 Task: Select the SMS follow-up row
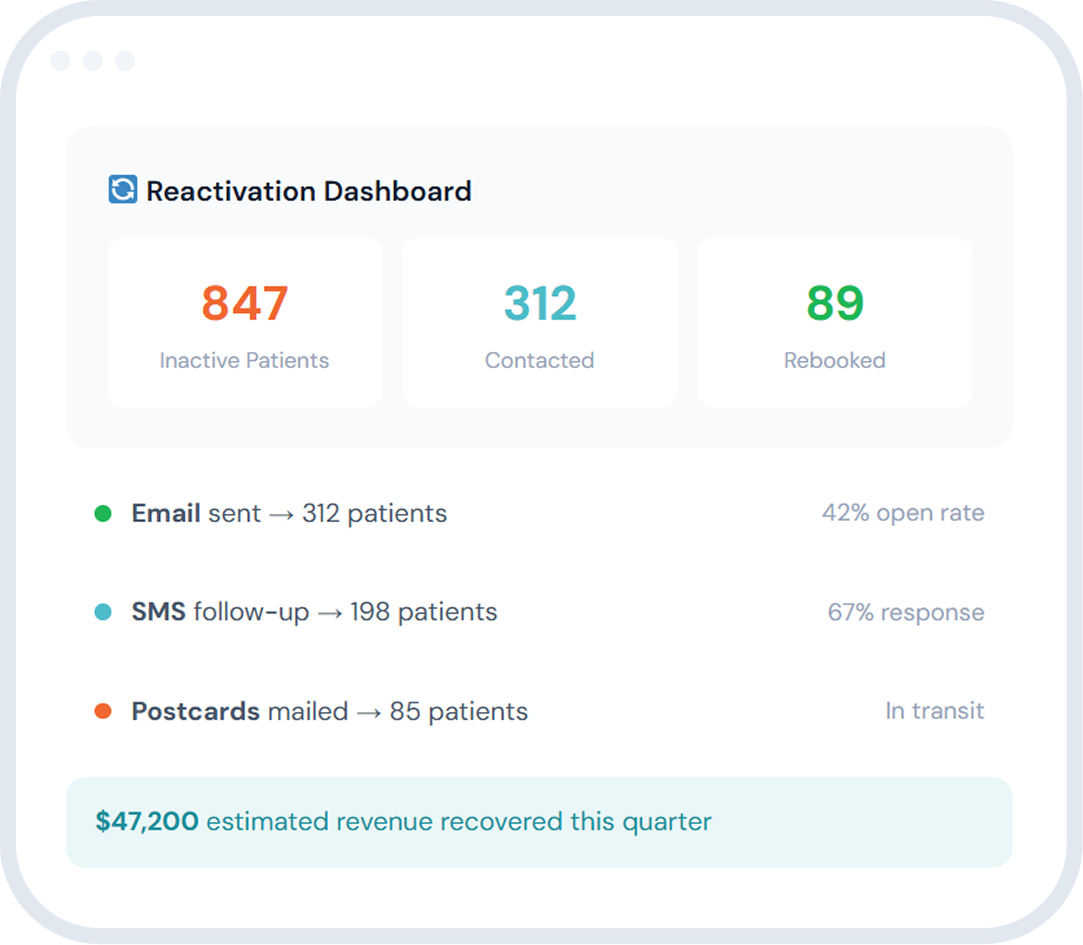[314, 612]
